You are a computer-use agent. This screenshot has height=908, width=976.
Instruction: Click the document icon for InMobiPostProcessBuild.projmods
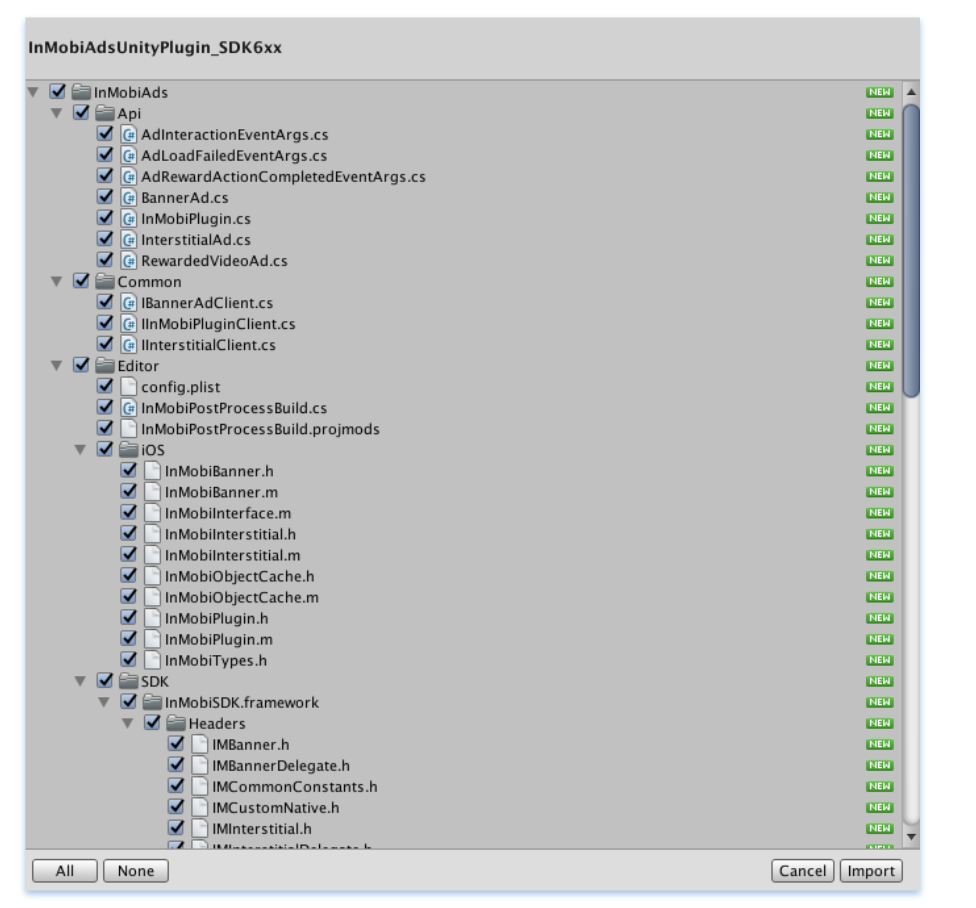click(x=129, y=429)
